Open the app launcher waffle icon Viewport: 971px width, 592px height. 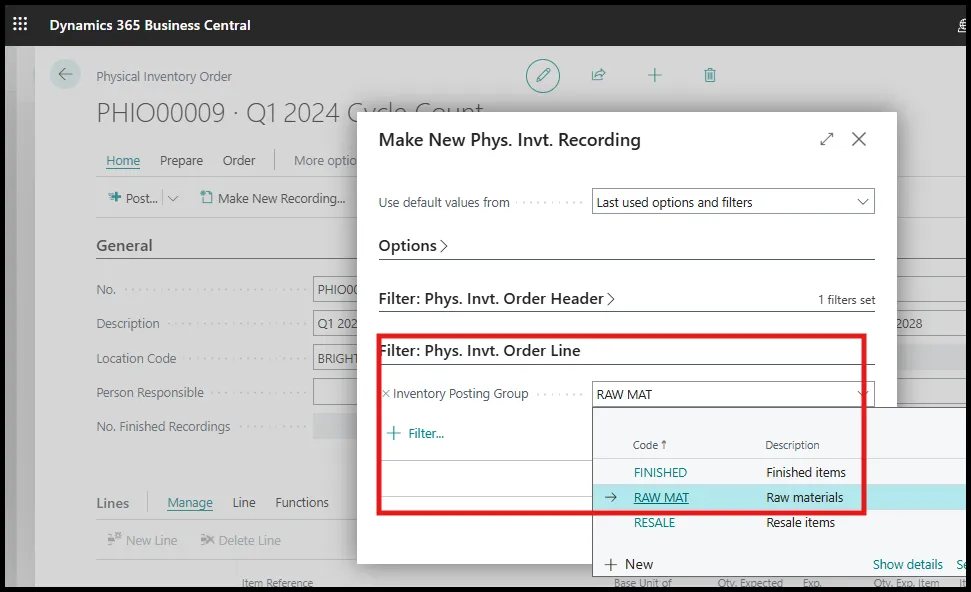point(20,24)
